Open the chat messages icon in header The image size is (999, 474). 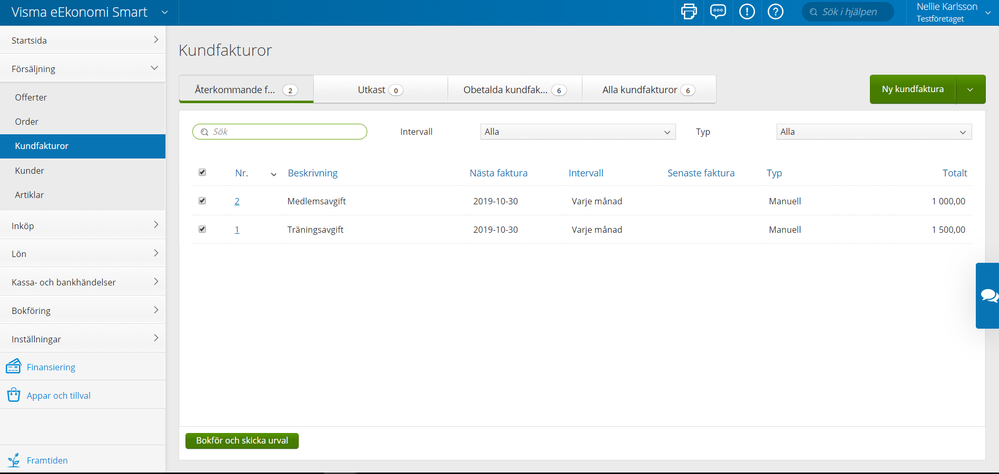click(717, 12)
